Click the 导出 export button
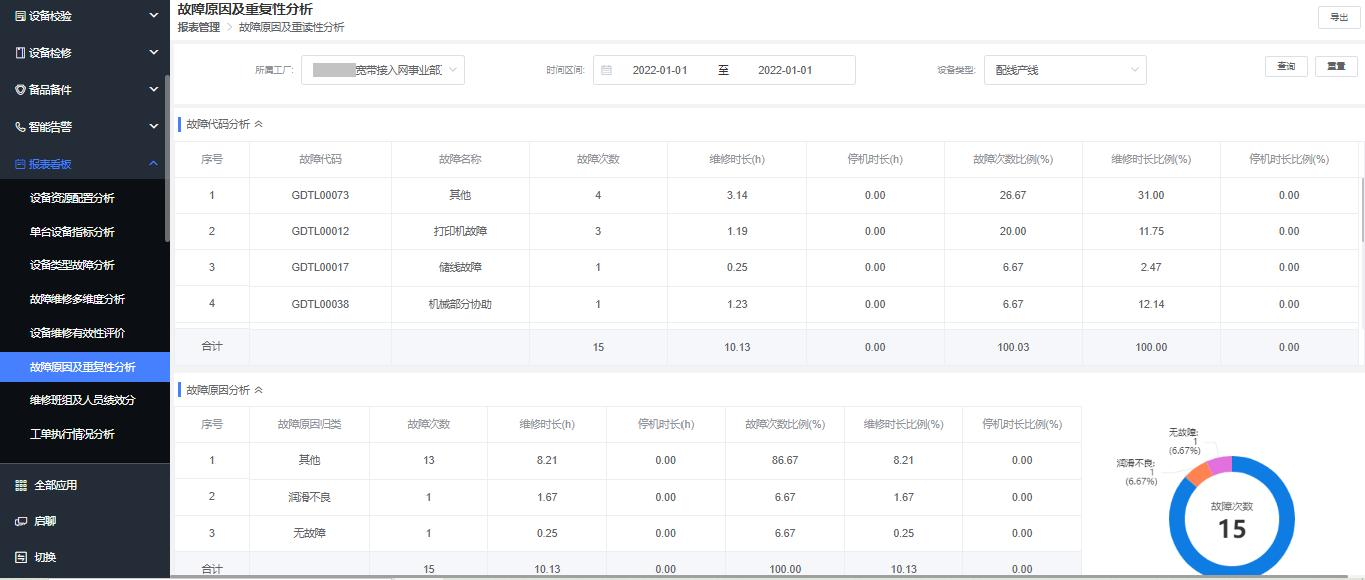The width and height of the screenshot is (1365, 580). 1338,17
